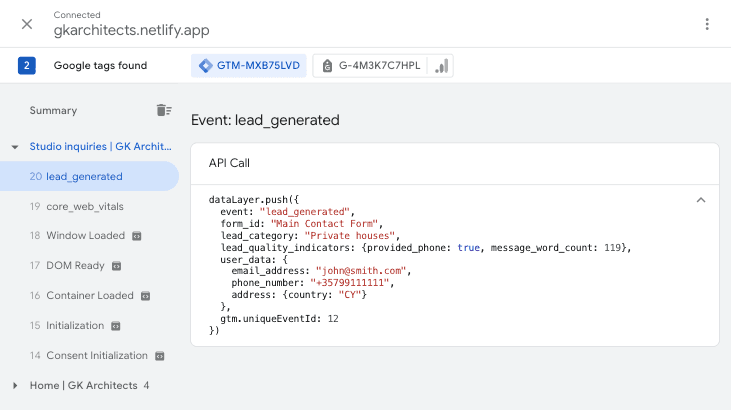Expand the Home | GK Architects page group
This screenshot has width=731, height=410.
pos(15,385)
